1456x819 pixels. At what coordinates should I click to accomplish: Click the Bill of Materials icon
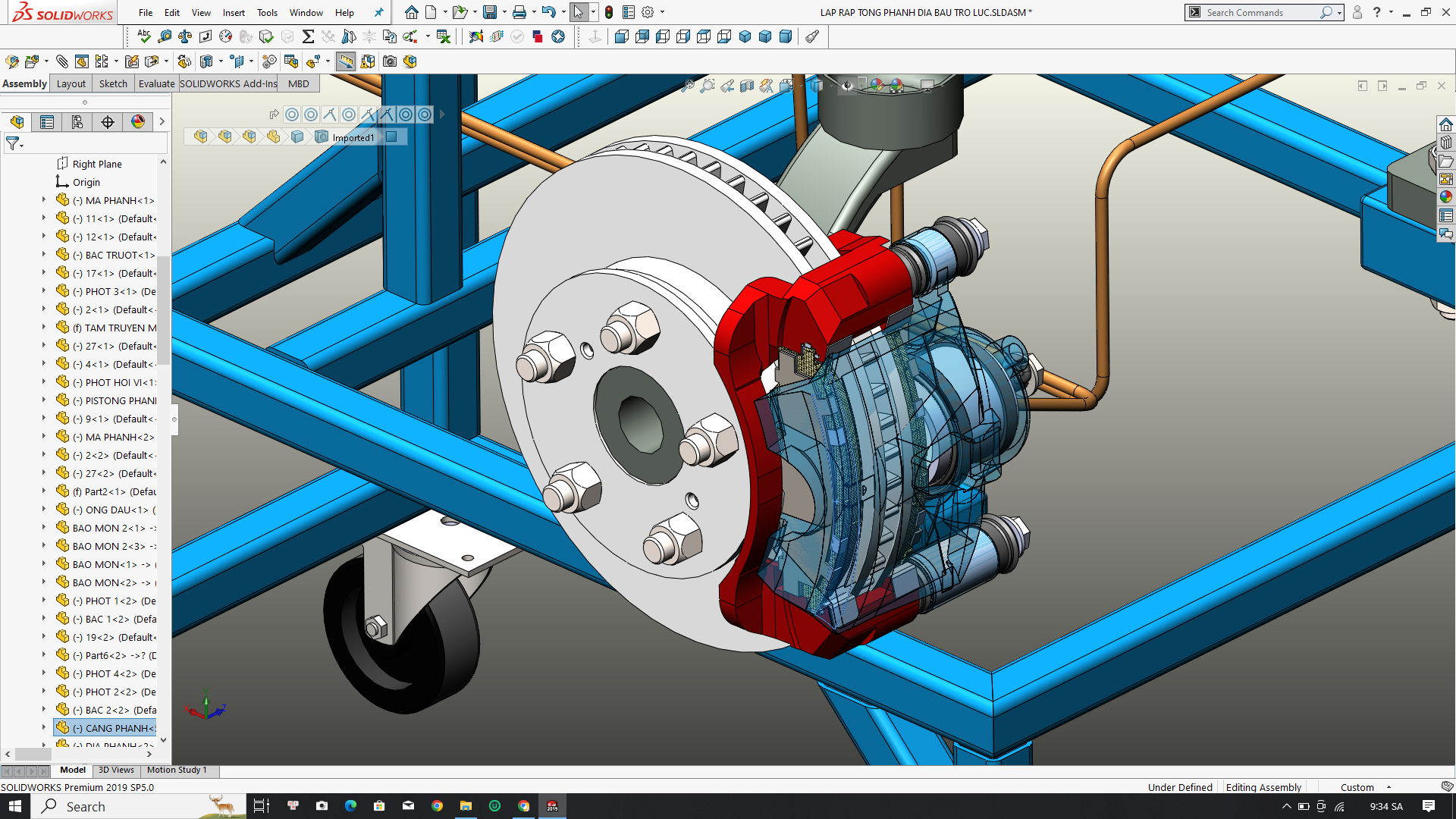tap(291, 61)
